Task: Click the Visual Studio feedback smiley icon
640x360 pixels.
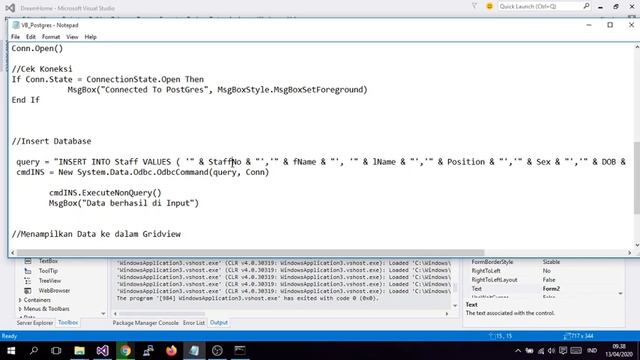Action: [x=489, y=6]
